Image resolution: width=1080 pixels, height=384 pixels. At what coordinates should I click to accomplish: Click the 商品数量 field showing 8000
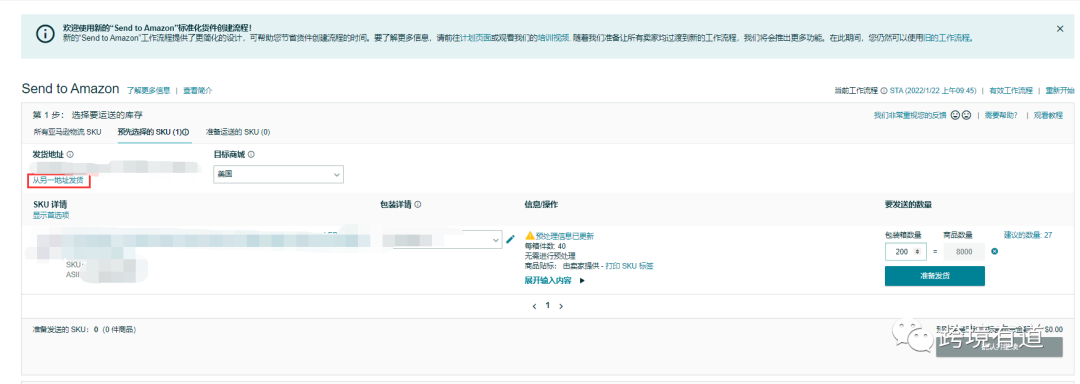[x=964, y=252]
